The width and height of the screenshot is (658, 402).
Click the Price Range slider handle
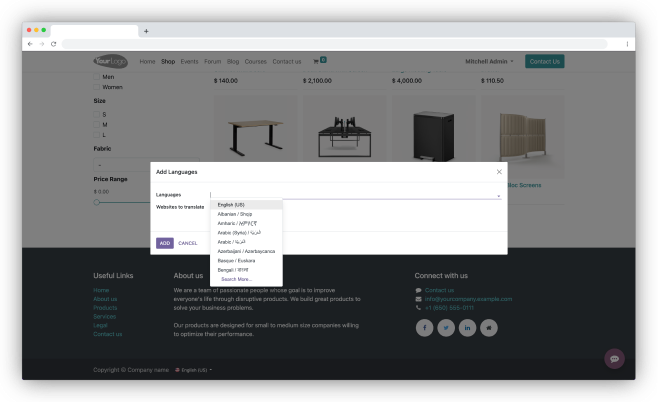[x=97, y=202]
